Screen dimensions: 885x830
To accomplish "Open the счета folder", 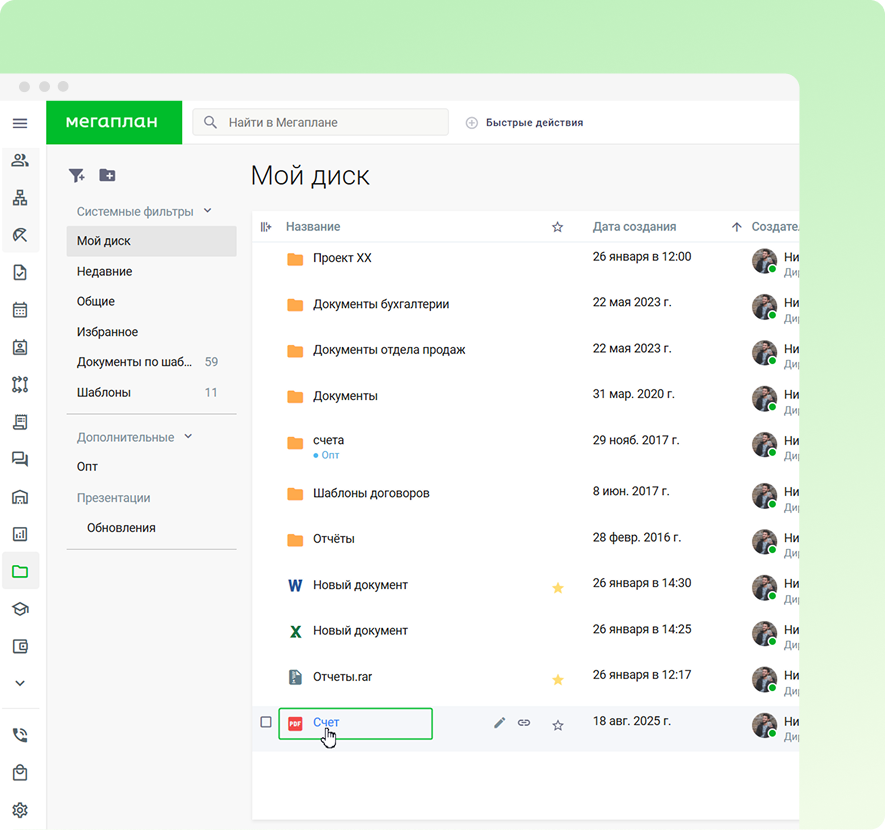I will (x=328, y=440).
